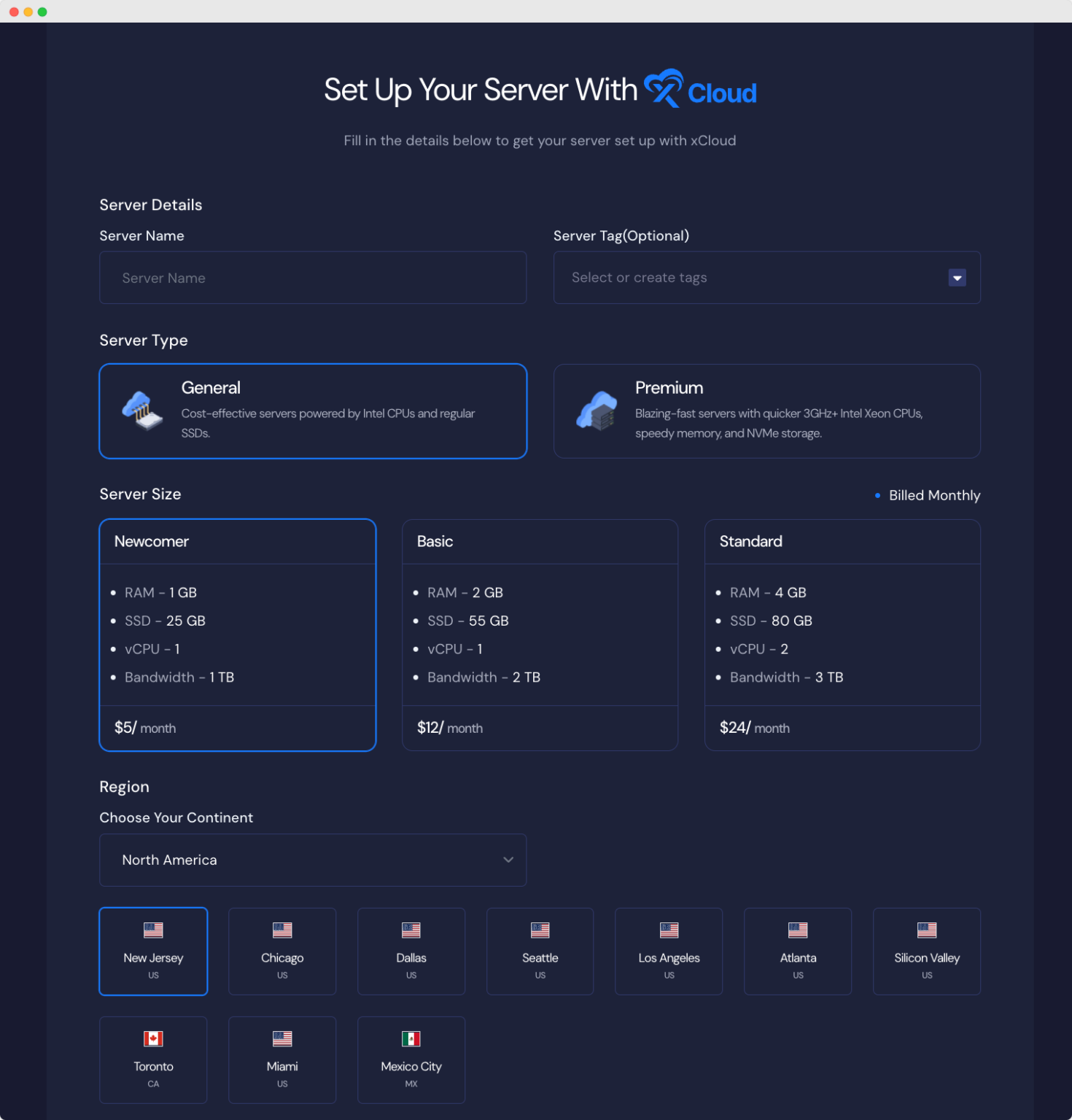Click the General server hardware icon
This screenshot has height=1120, width=1072.
pos(143,410)
